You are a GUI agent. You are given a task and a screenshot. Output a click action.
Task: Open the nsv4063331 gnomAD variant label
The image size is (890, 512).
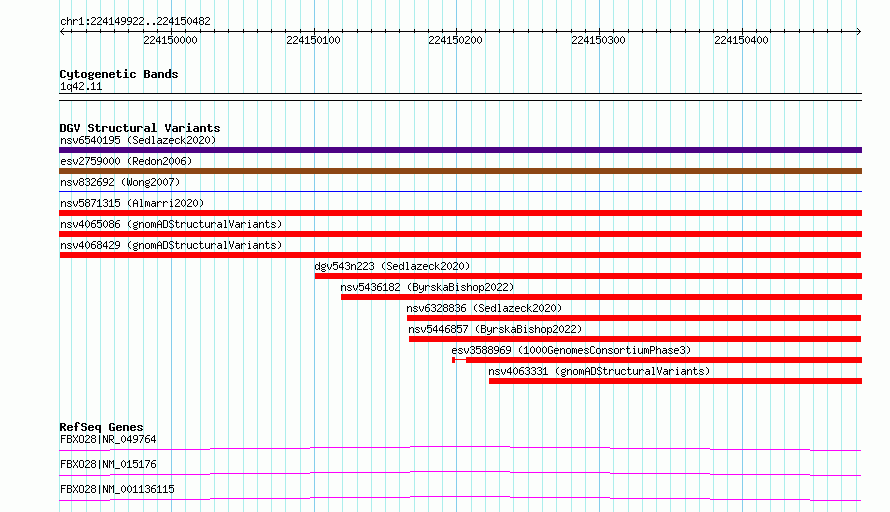(599, 371)
